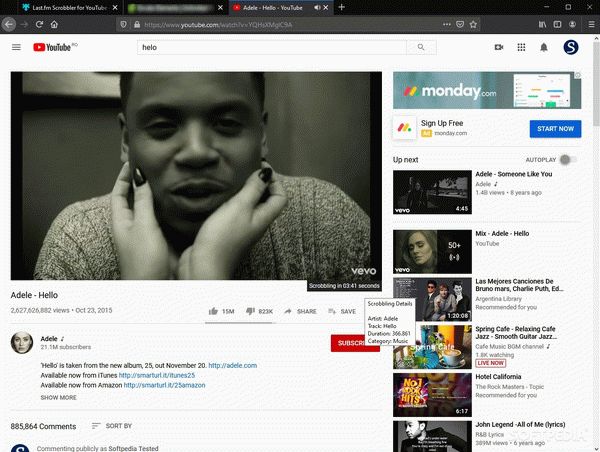The height and width of the screenshot is (452, 600).
Task: Dislike the video with thumbs down
Action: (x=259, y=311)
